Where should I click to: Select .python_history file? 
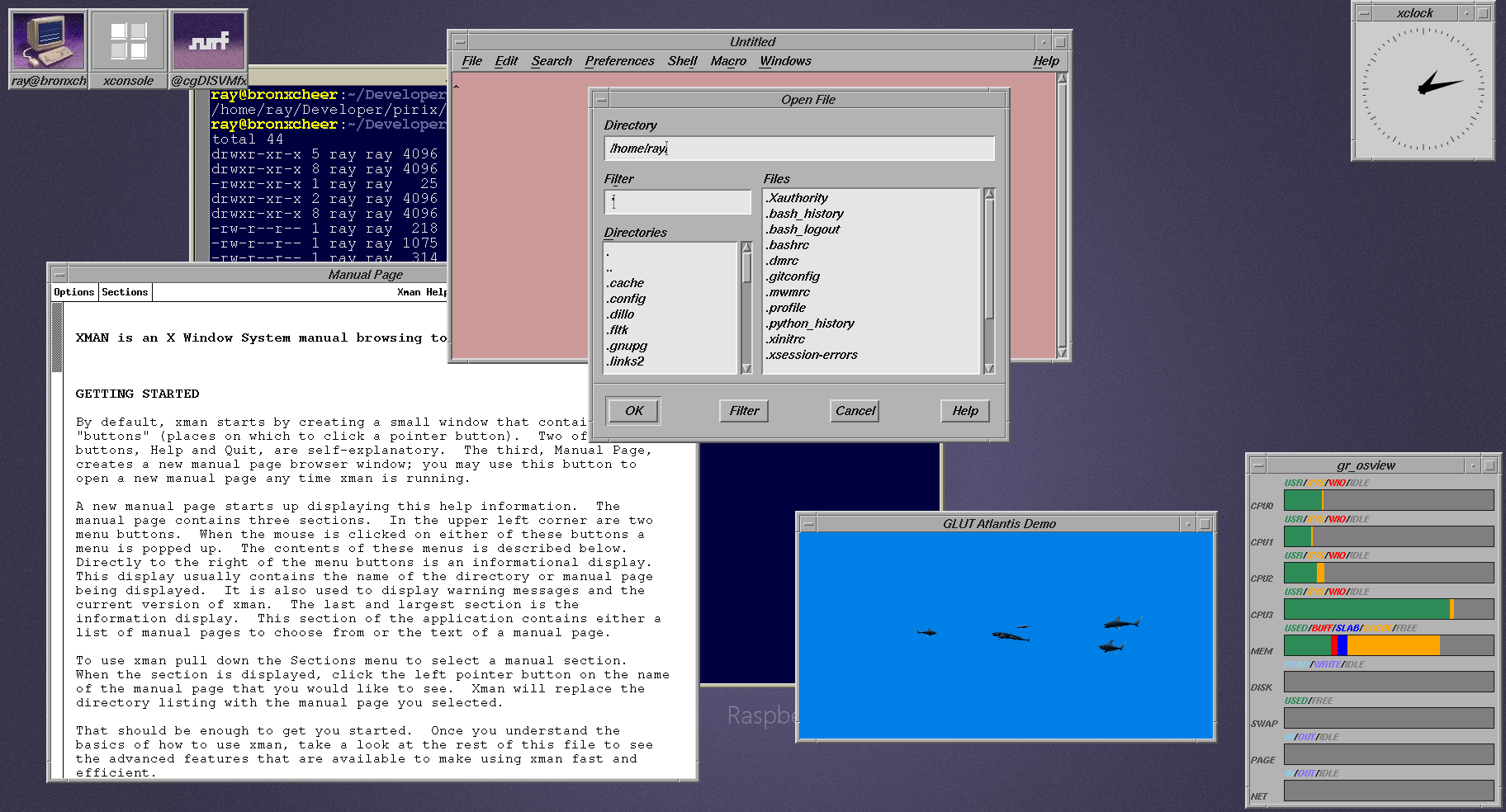[x=871, y=323]
